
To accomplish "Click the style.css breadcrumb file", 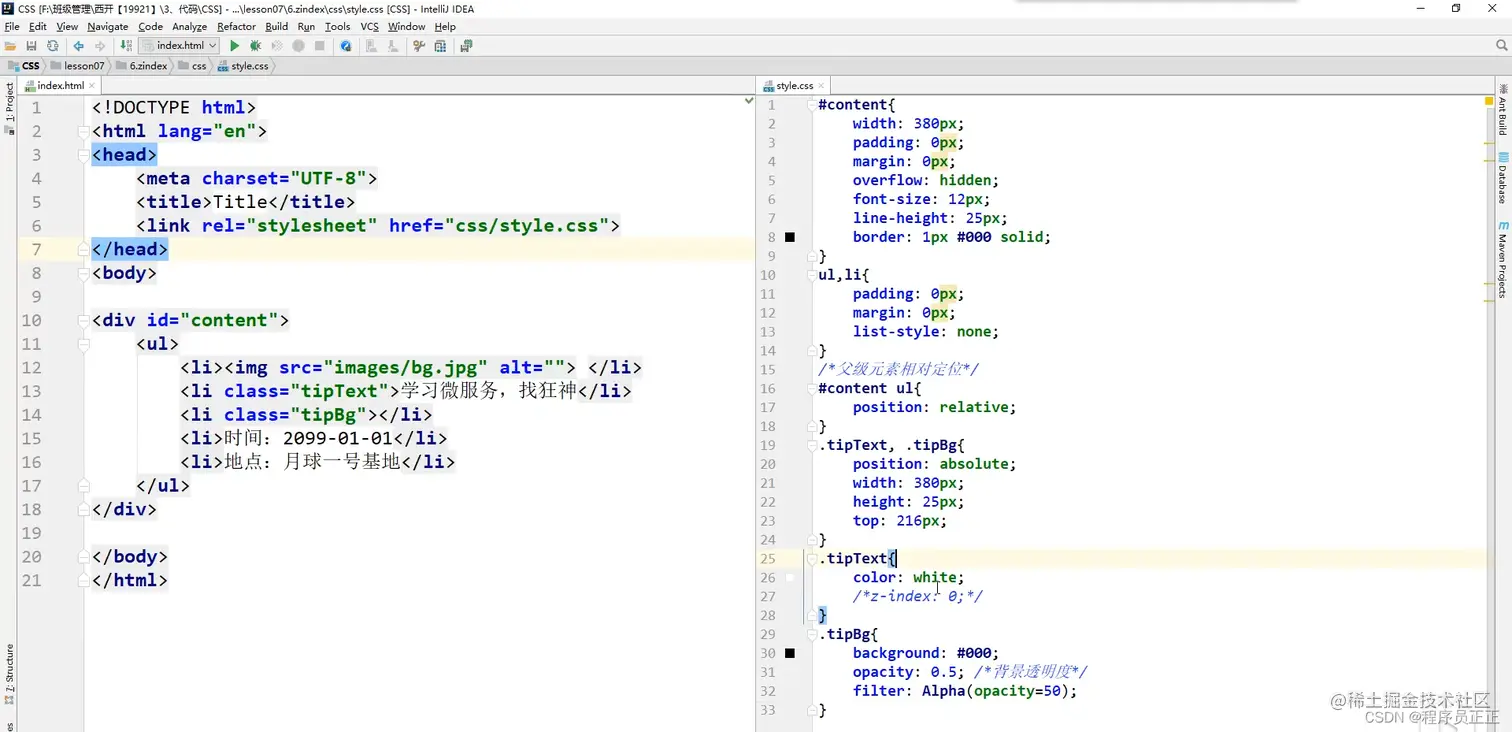I will click(x=244, y=66).
